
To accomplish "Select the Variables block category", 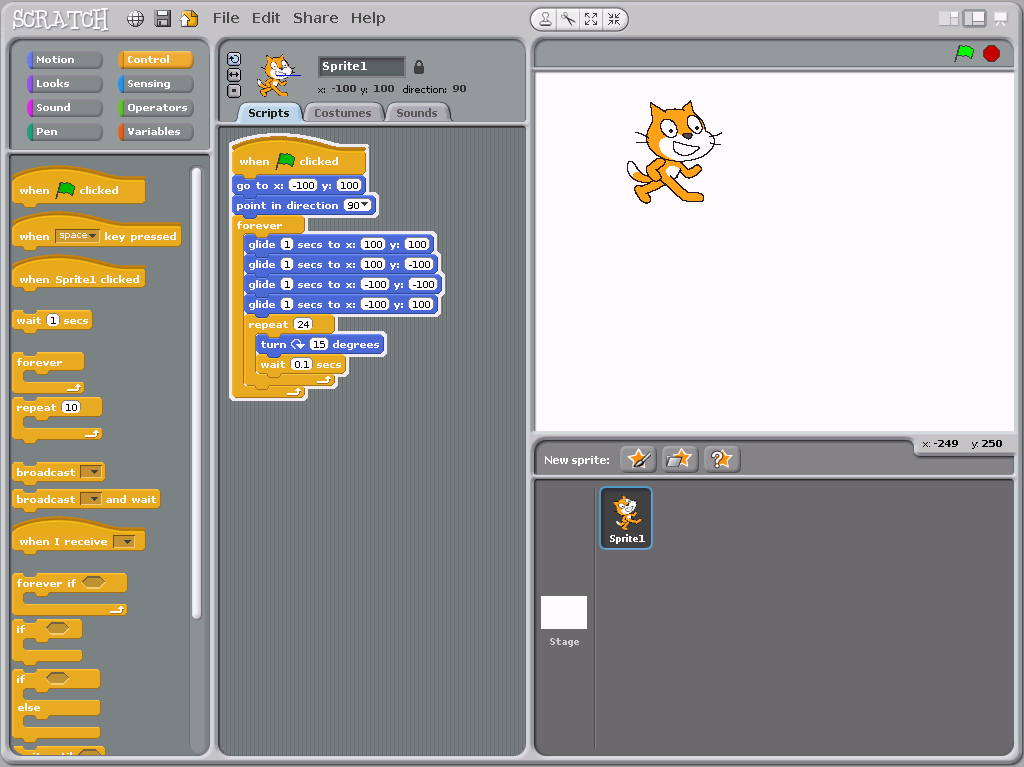I will 155,131.
